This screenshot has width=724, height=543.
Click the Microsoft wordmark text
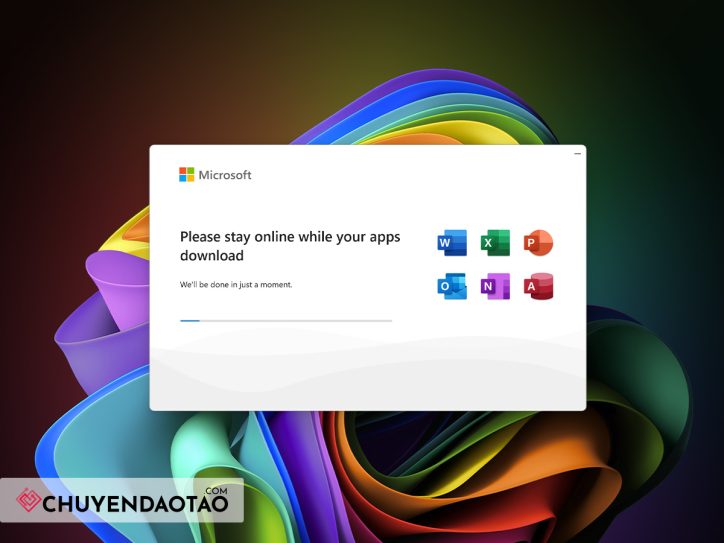[x=225, y=175]
